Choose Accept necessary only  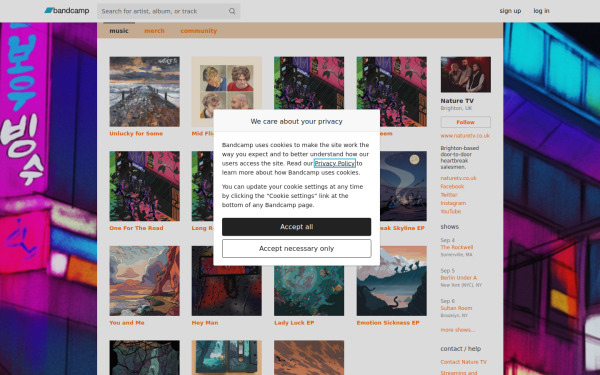point(297,249)
